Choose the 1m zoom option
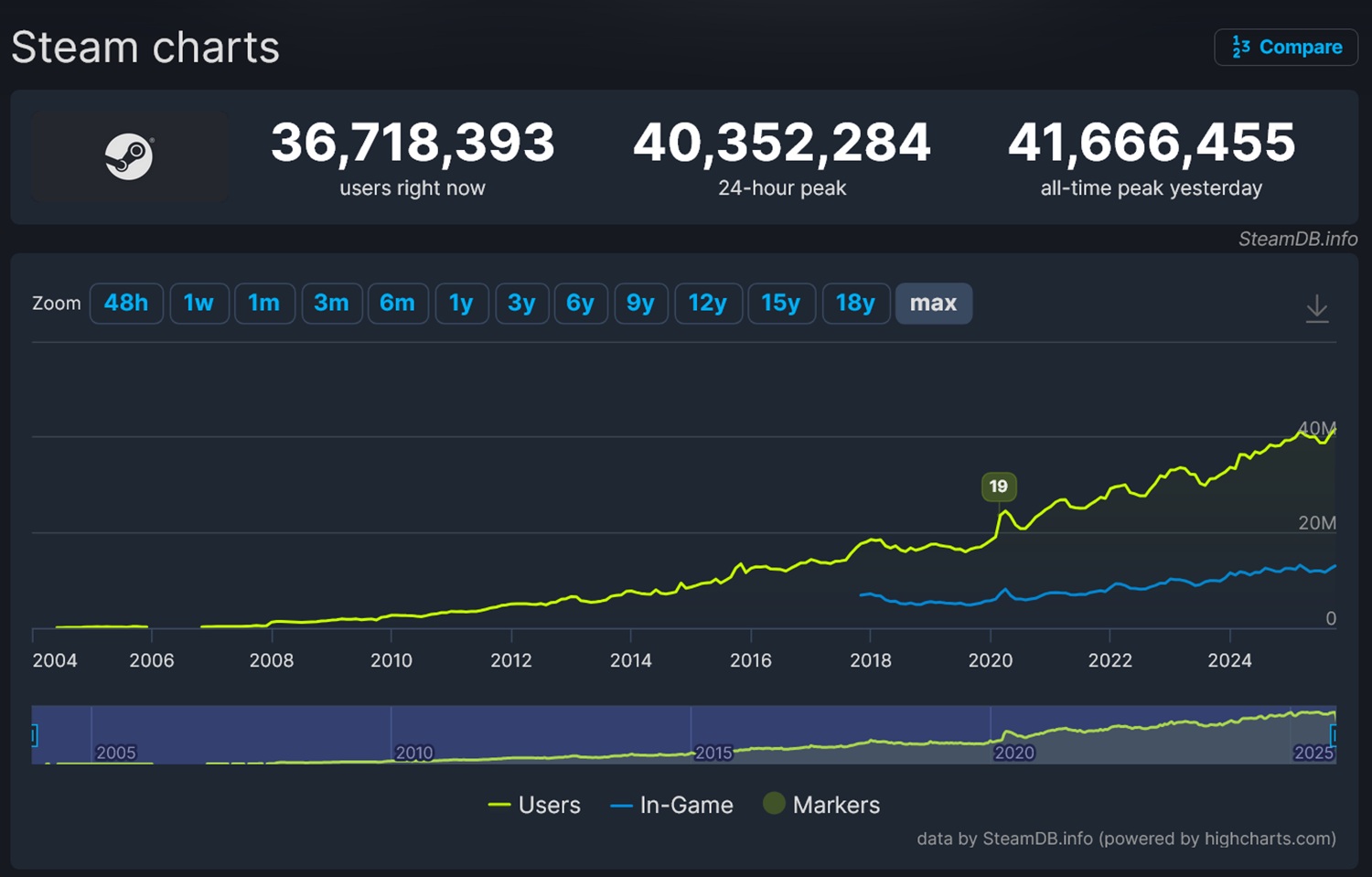1372x877 pixels. coord(264,304)
